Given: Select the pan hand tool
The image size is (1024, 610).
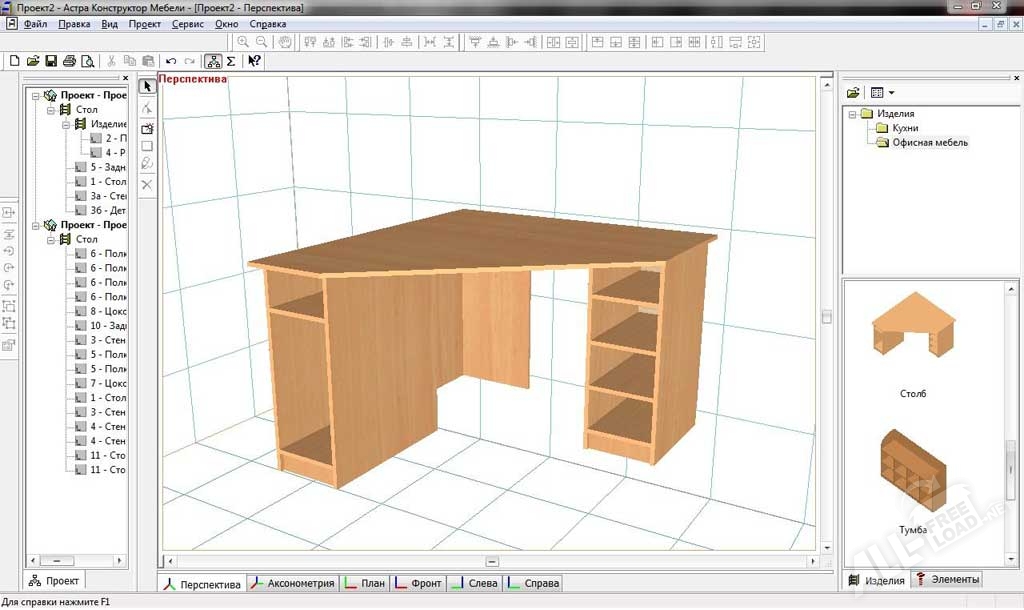Looking at the screenshot, I should (284, 42).
